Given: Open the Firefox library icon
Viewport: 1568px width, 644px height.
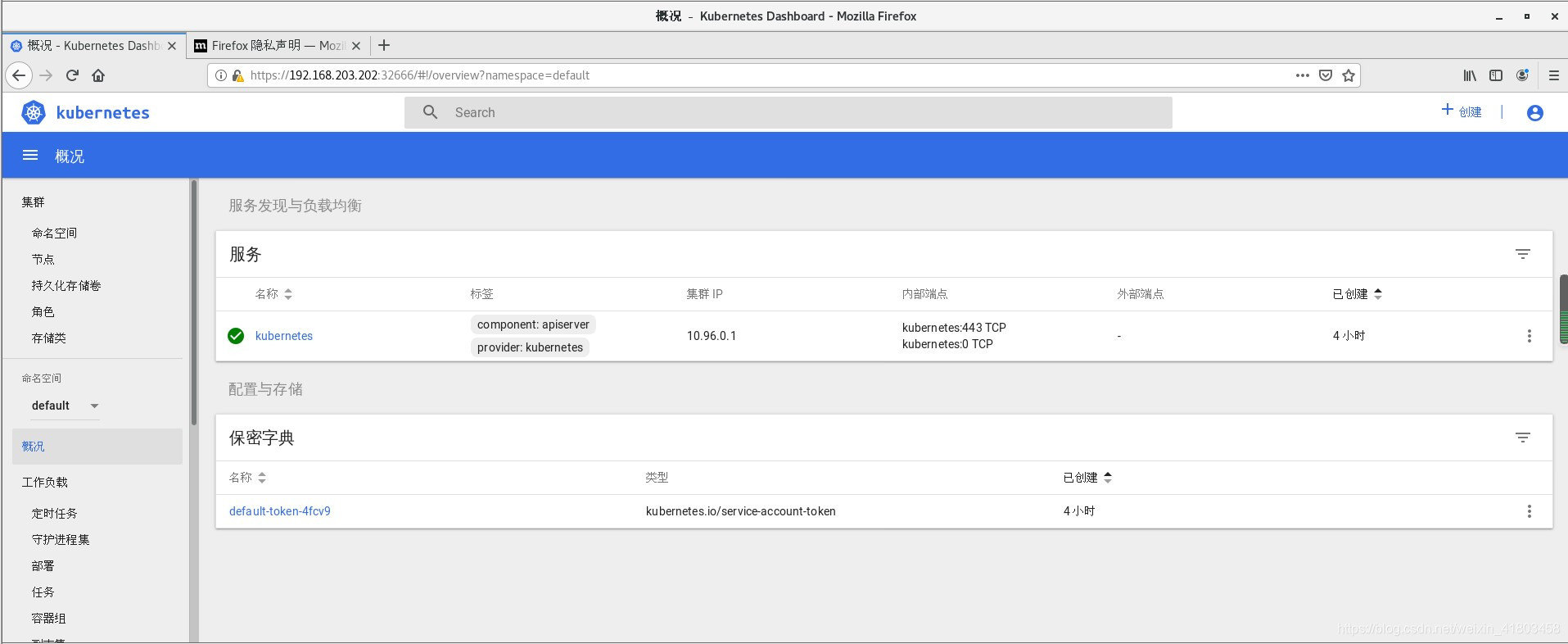Looking at the screenshot, I should (x=1470, y=75).
